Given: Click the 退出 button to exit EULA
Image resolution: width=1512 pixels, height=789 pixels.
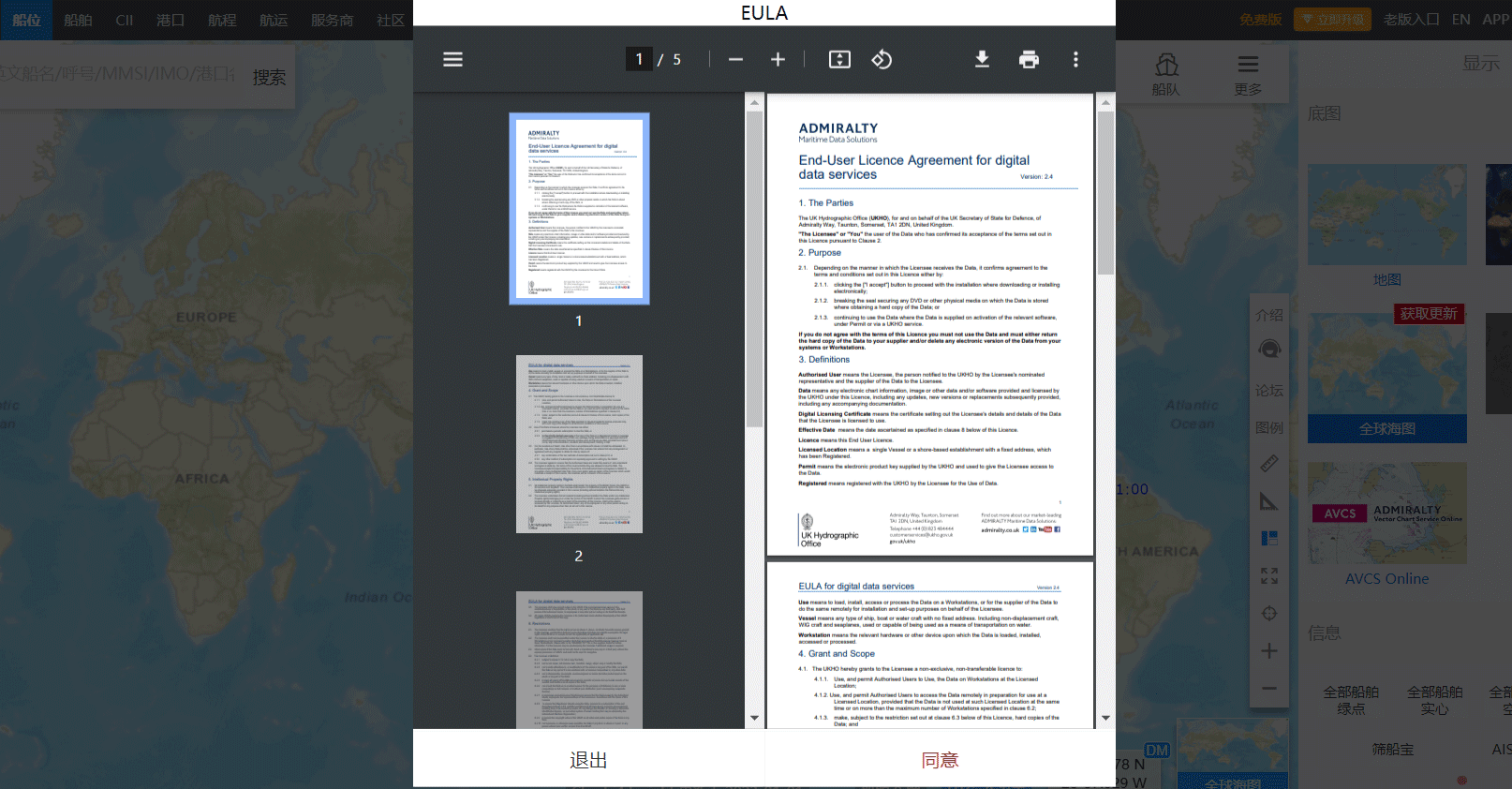Looking at the screenshot, I should coord(588,760).
